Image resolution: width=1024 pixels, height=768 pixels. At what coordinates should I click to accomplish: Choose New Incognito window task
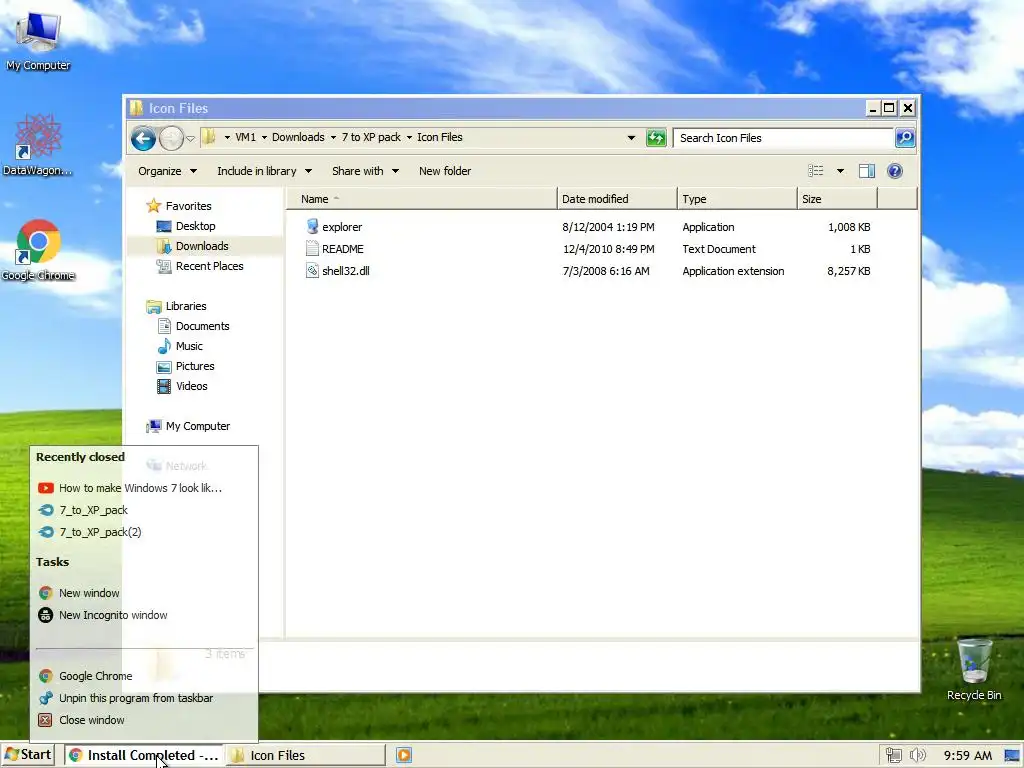click(144, 615)
